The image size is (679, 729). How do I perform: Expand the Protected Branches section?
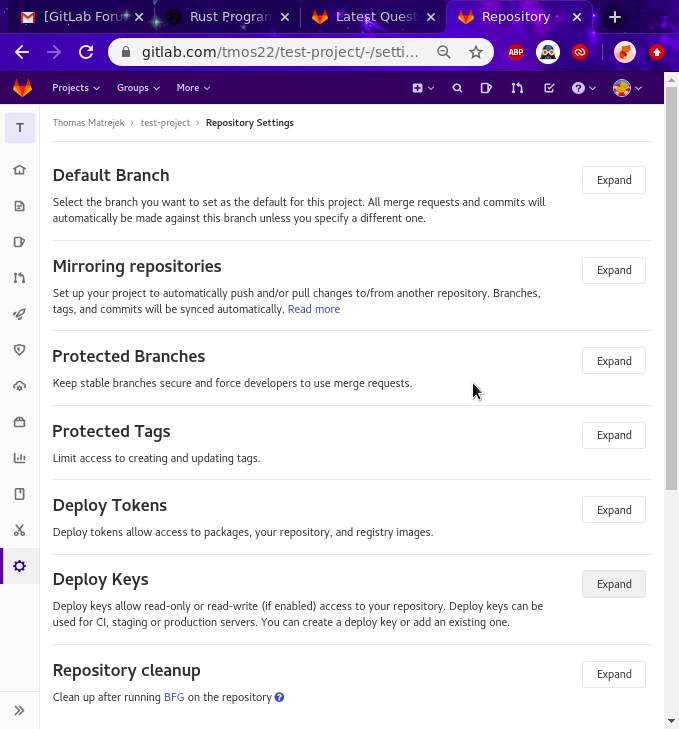coord(613,361)
